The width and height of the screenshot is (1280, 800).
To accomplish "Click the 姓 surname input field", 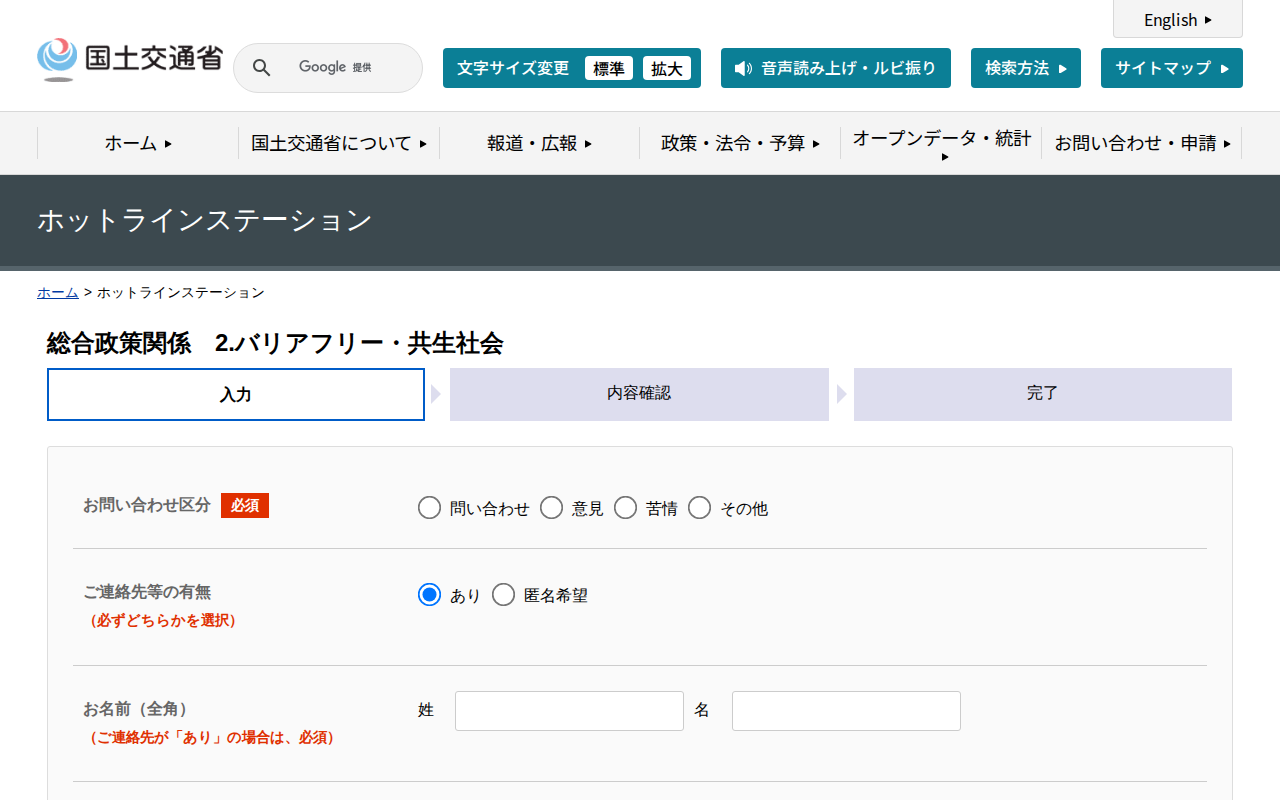I will pyautogui.click(x=569, y=711).
